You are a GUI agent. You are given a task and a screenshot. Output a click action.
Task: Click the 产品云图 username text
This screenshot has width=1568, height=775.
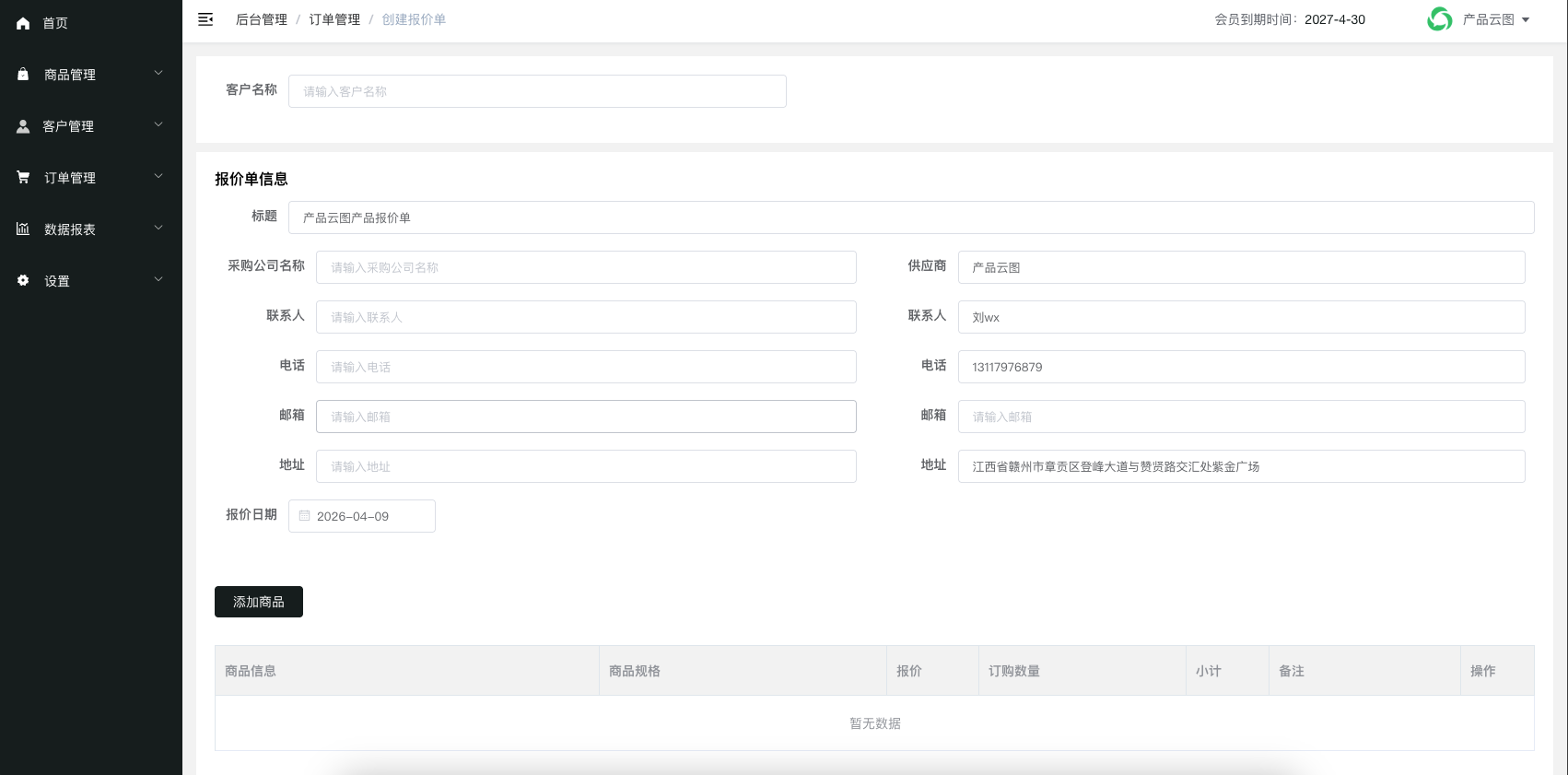tap(1489, 19)
